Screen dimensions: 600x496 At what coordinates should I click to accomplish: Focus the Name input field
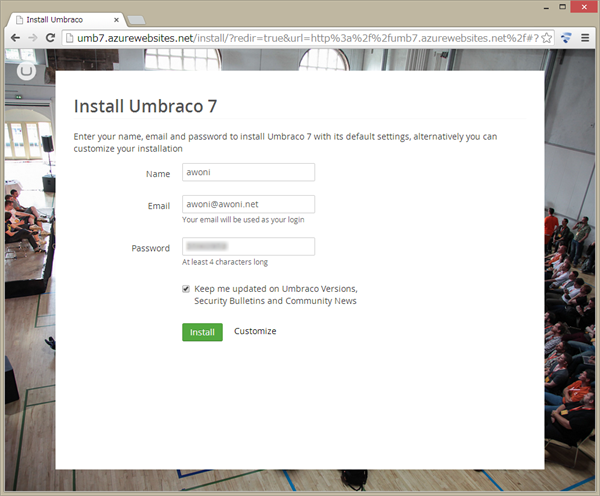[248, 172]
